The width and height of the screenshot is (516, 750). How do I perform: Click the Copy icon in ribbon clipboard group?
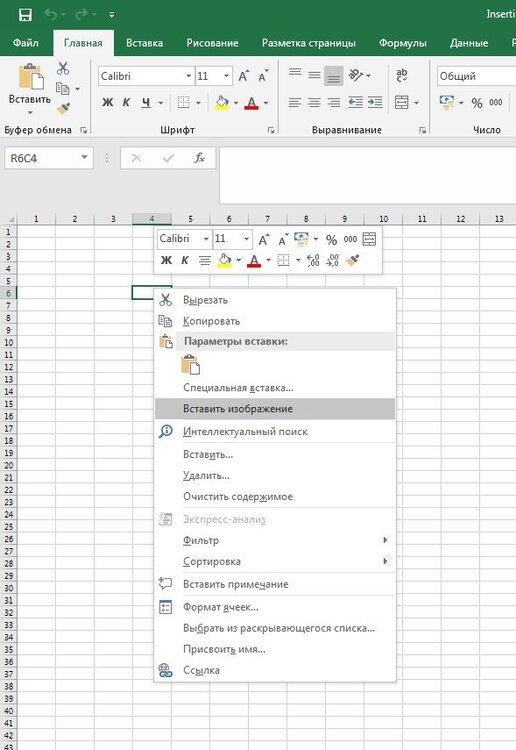(x=62, y=88)
